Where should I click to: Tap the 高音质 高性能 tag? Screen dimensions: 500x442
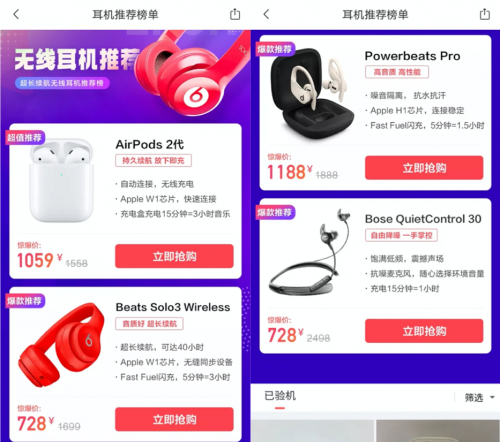click(x=397, y=72)
